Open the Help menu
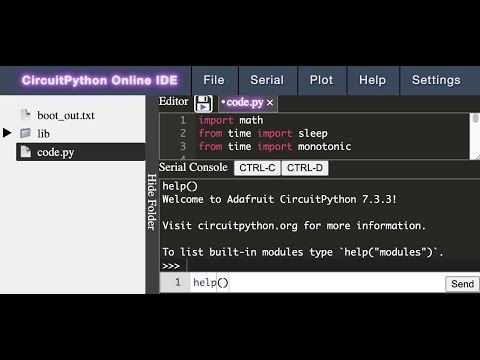This screenshot has height=360, width=480. click(373, 80)
